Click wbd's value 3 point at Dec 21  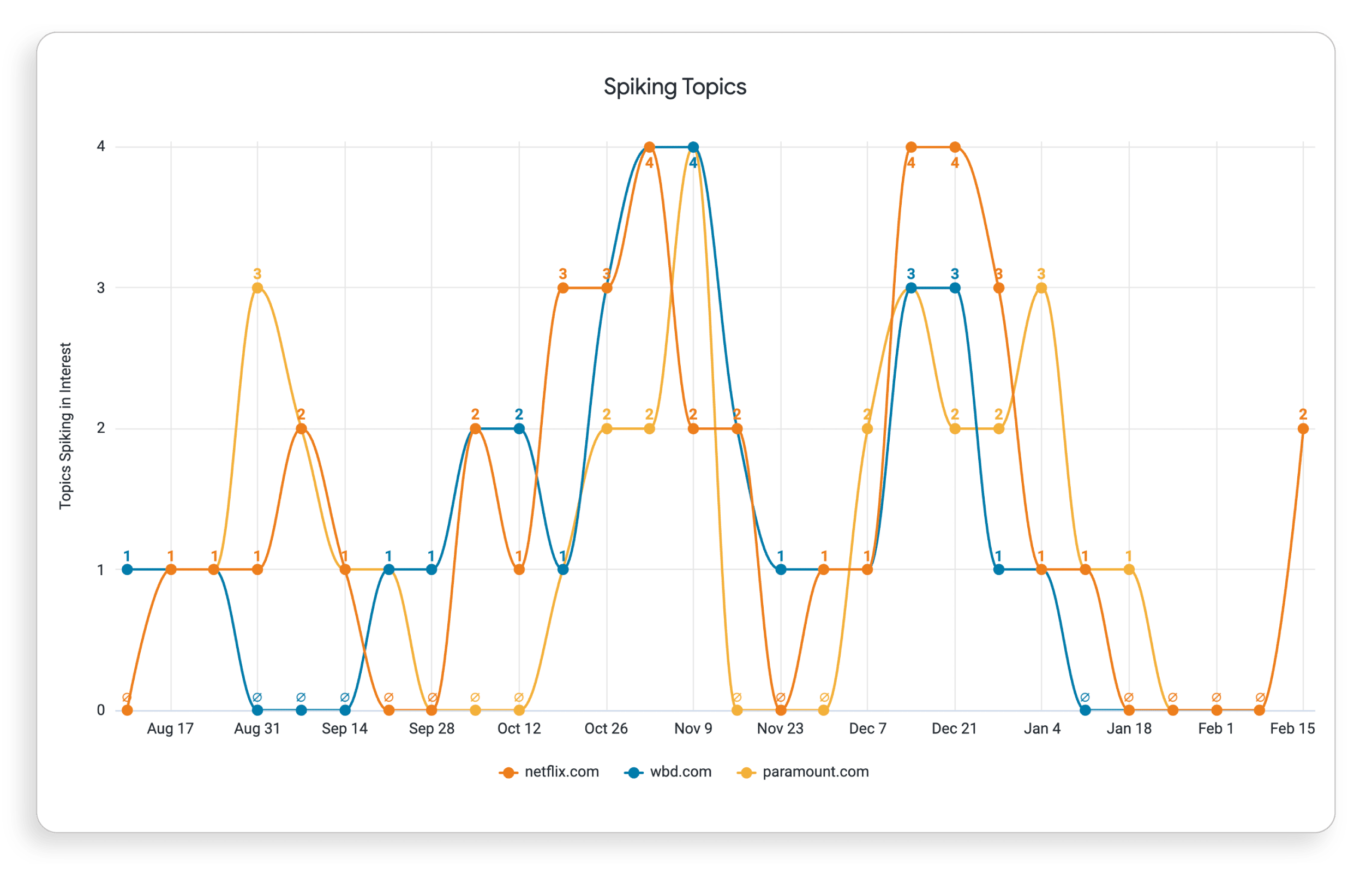[955, 288]
